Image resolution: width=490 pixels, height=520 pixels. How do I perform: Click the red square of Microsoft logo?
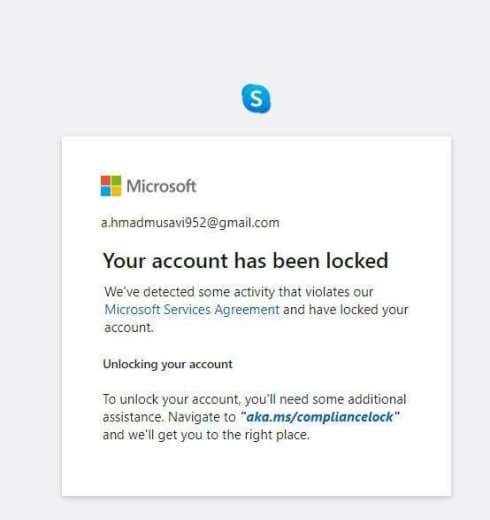point(106,181)
